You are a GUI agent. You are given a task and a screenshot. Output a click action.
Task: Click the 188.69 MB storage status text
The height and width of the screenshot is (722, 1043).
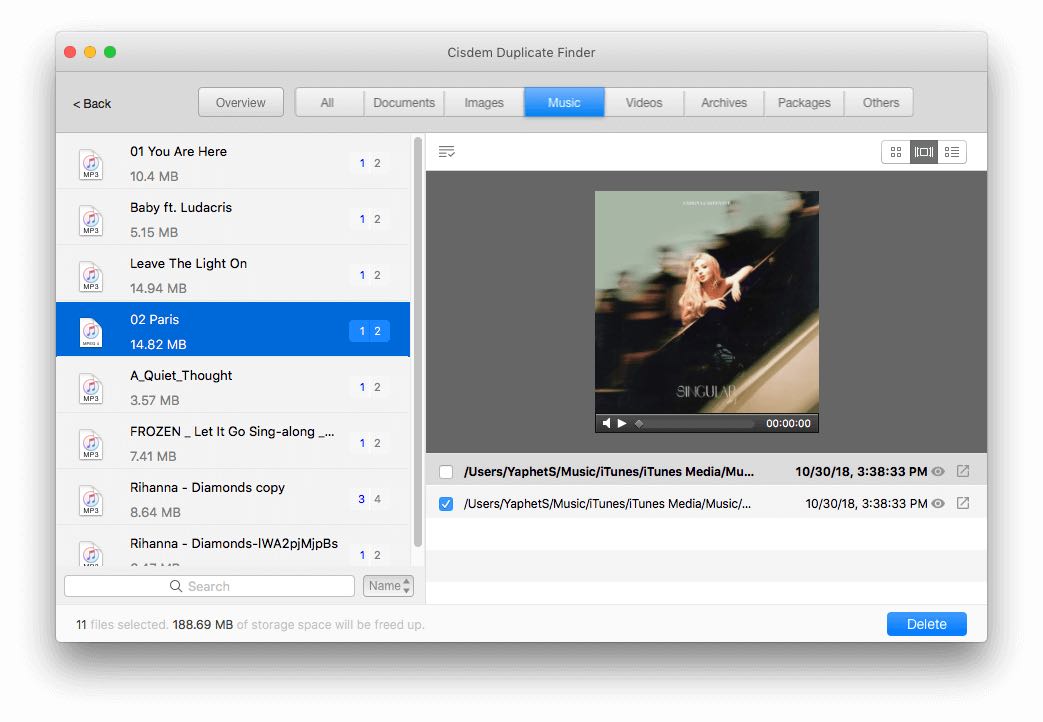202,624
